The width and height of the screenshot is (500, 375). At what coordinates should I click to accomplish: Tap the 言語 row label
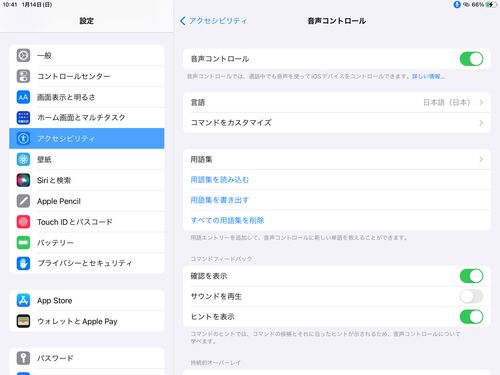click(x=198, y=102)
